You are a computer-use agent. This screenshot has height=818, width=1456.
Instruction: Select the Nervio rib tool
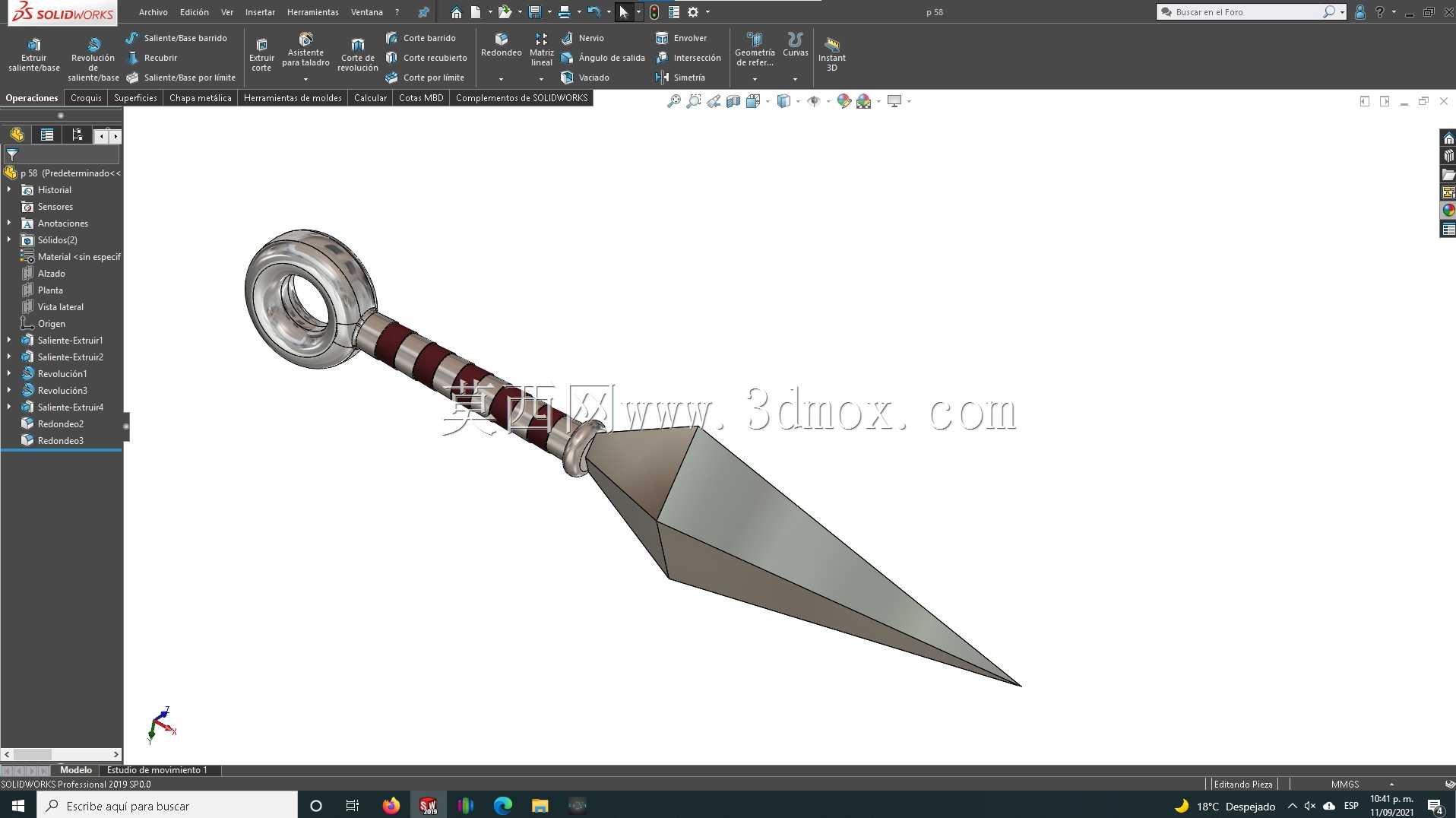point(582,38)
